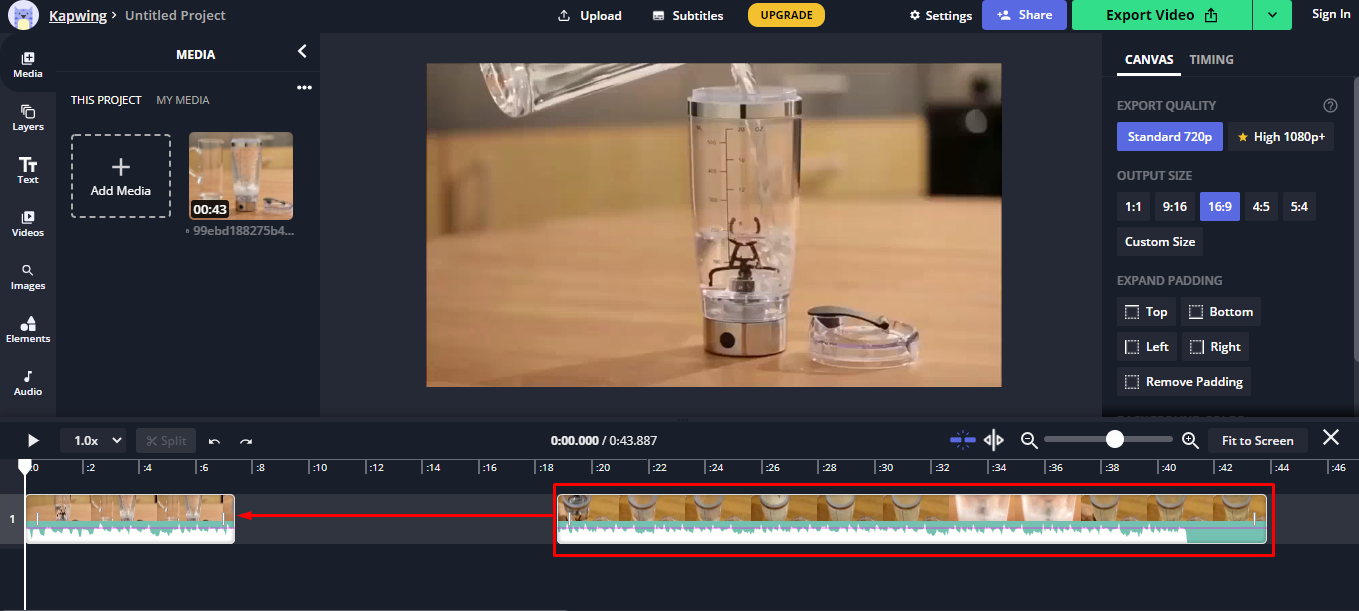Collapse the Media panel with left chevron
This screenshot has width=1359, height=611.
click(302, 52)
